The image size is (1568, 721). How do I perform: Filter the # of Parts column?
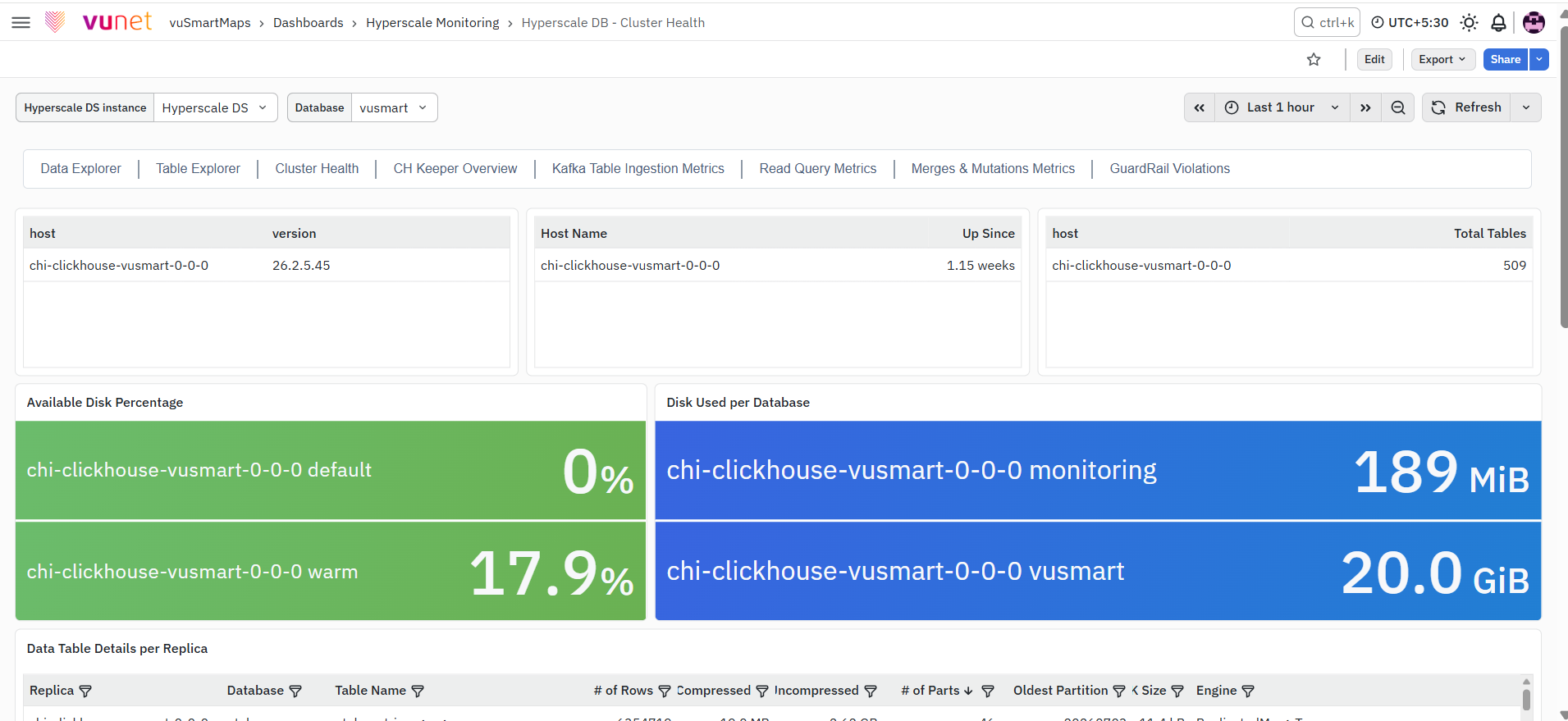coord(988,691)
